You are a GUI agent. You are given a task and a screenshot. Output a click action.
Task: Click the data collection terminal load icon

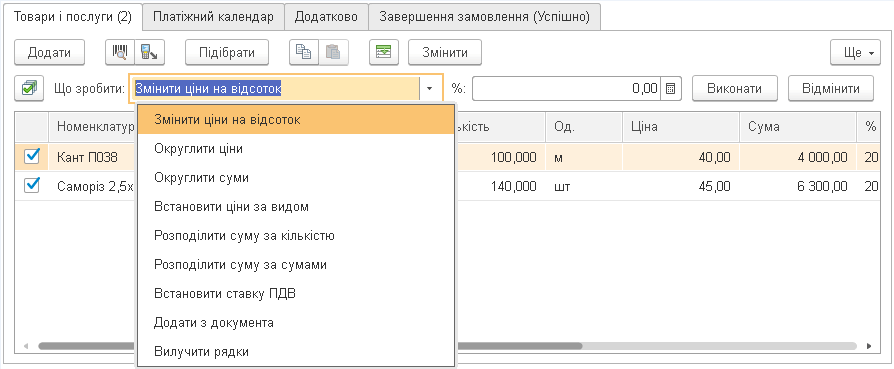149,52
